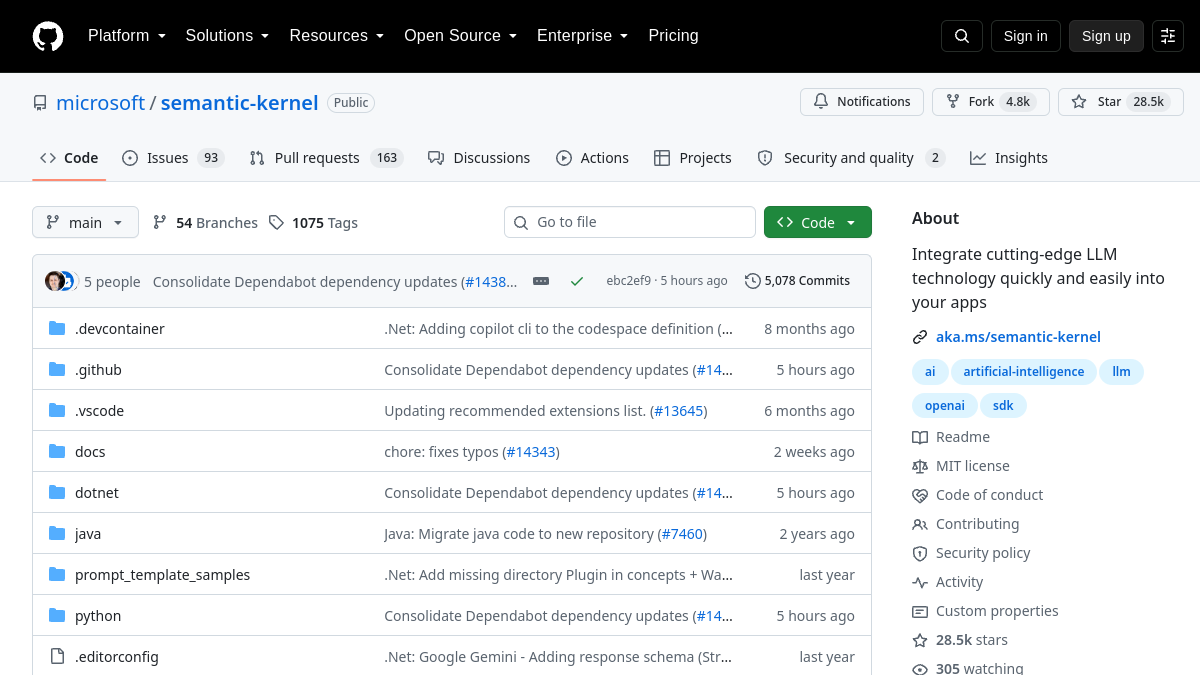Click the commit author avatar
Viewport: 1200px width, 675px height.
55,281
